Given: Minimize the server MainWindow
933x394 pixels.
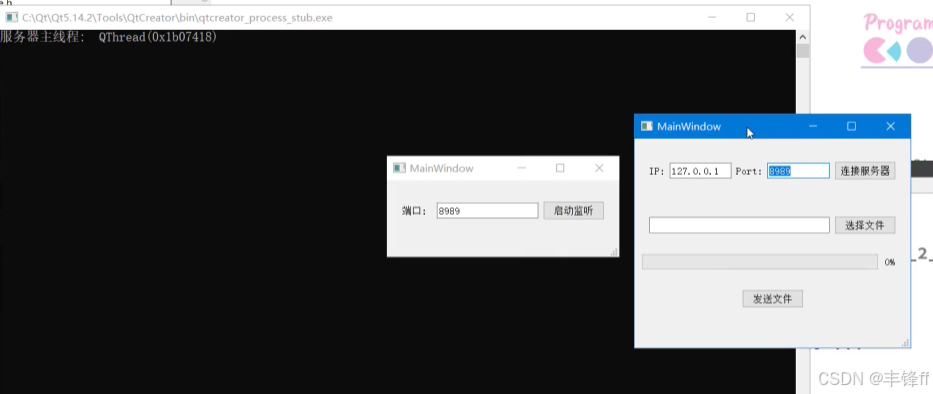Looking at the screenshot, I should tap(522, 168).
